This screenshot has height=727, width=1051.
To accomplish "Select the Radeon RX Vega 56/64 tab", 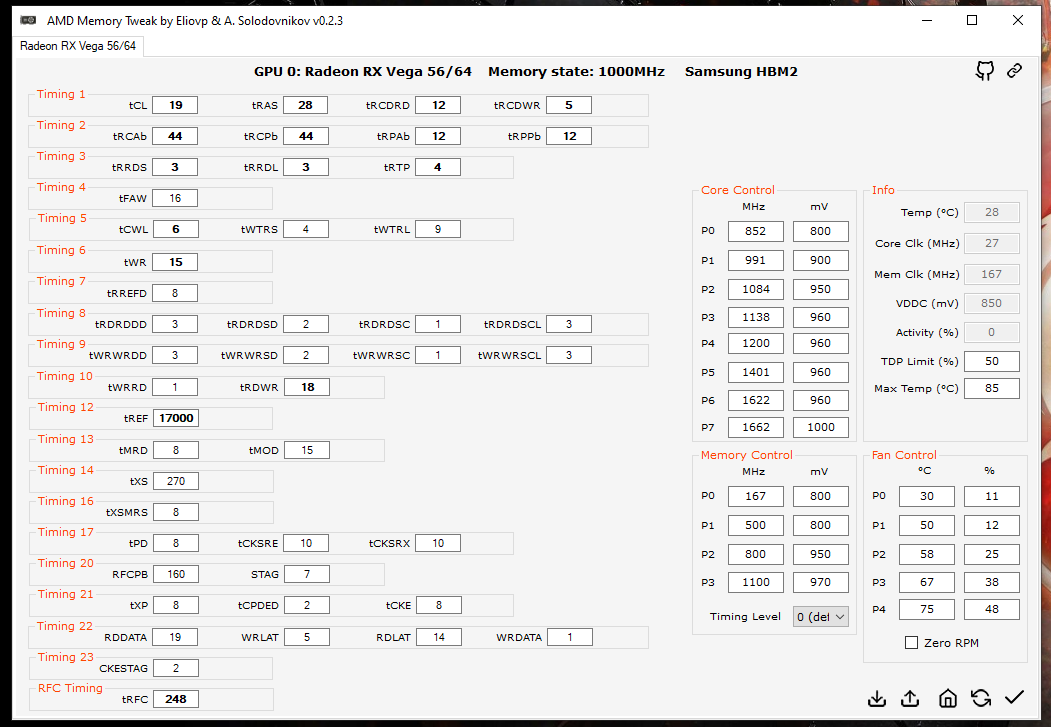I will coord(78,46).
